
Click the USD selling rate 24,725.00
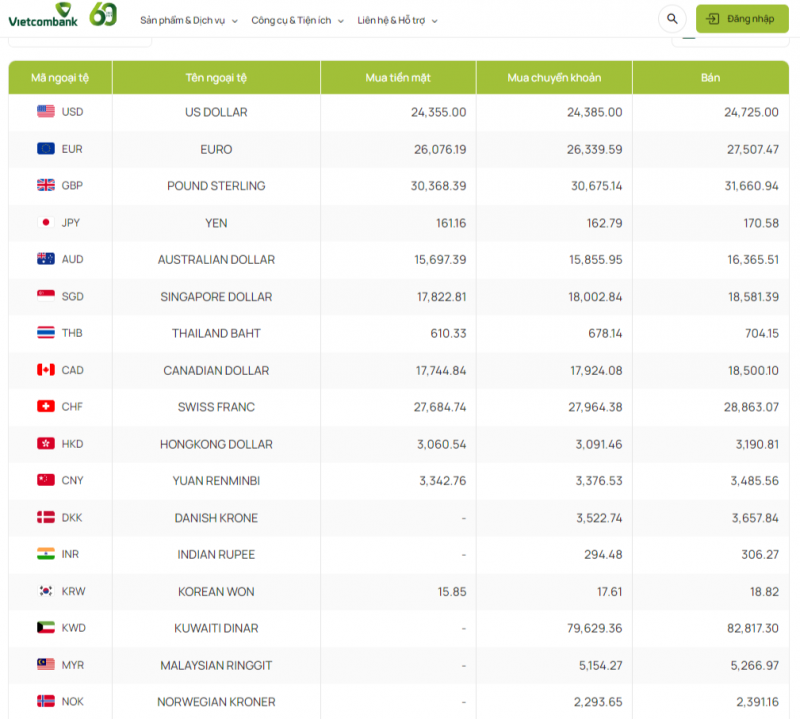pyautogui.click(x=750, y=112)
